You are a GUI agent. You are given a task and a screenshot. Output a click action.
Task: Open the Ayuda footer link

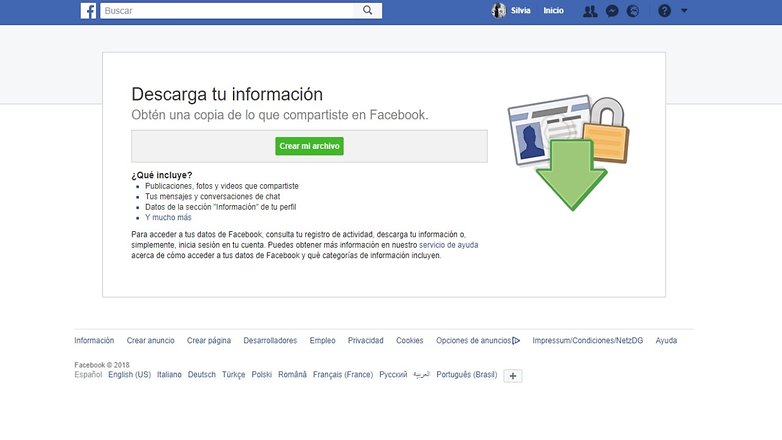(x=666, y=340)
